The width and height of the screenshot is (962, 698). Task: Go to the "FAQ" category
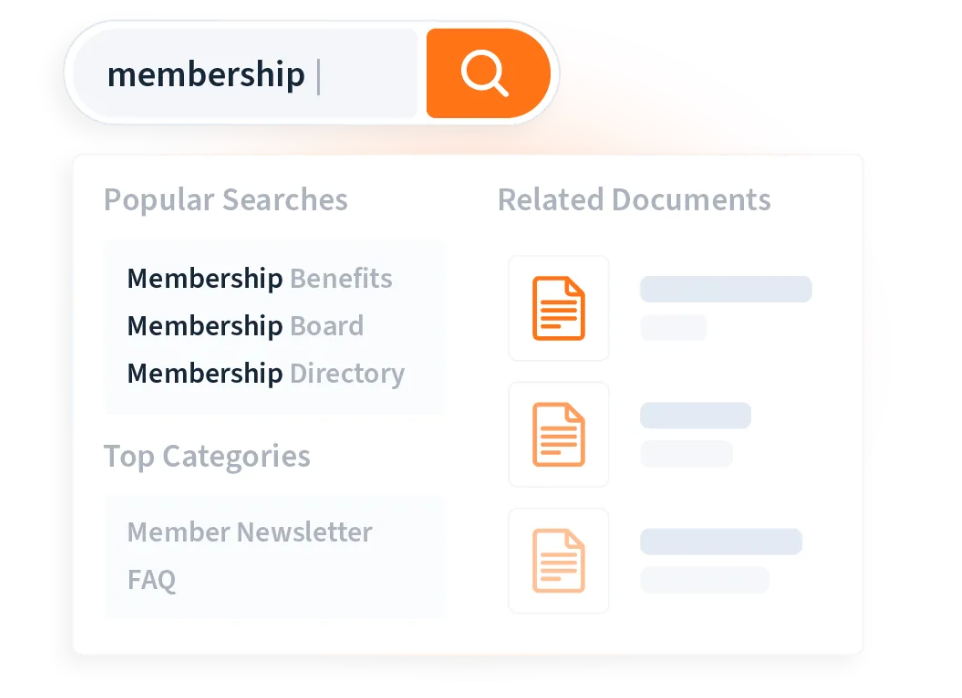click(x=152, y=580)
